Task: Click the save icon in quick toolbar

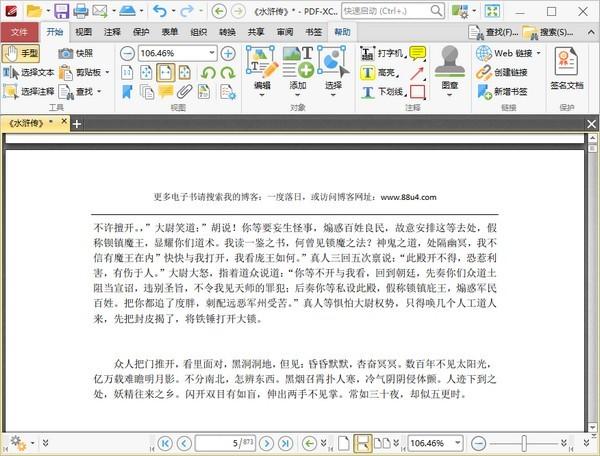Action: tap(62, 11)
